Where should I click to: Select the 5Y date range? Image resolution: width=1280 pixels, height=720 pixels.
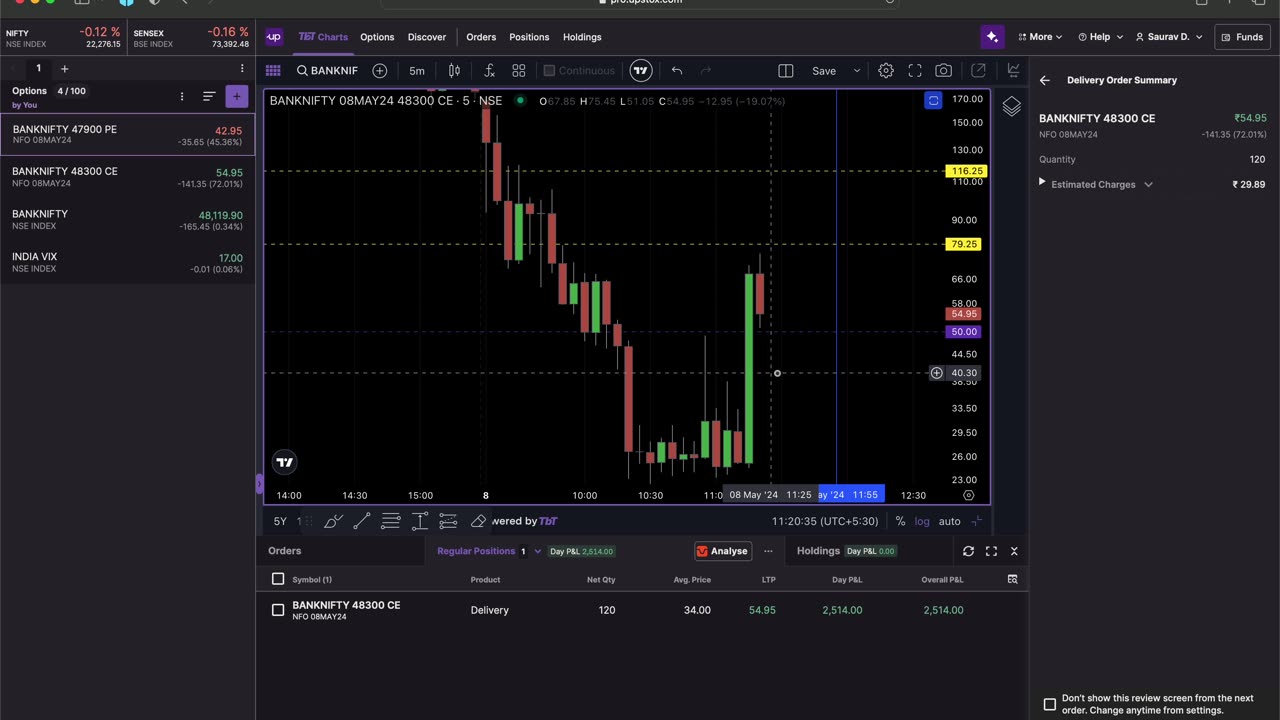click(280, 521)
